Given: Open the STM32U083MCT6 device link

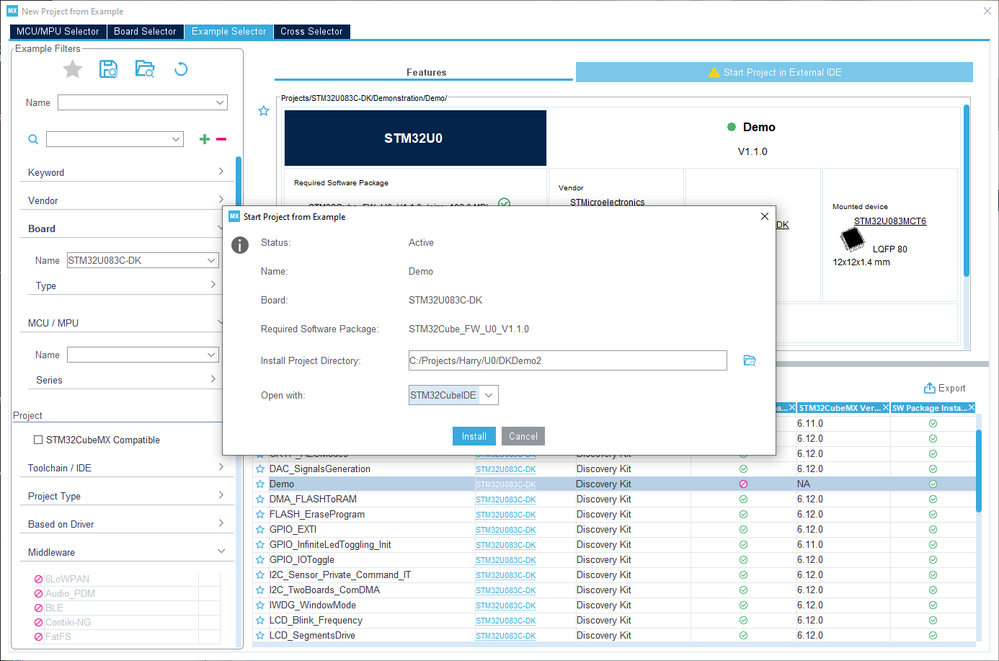Looking at the screenshot, I should pos(890,221).
